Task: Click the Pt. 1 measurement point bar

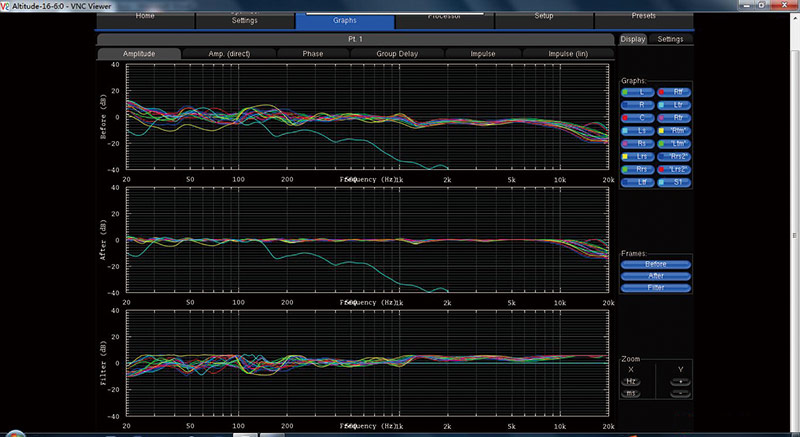Action: [356, 39]
